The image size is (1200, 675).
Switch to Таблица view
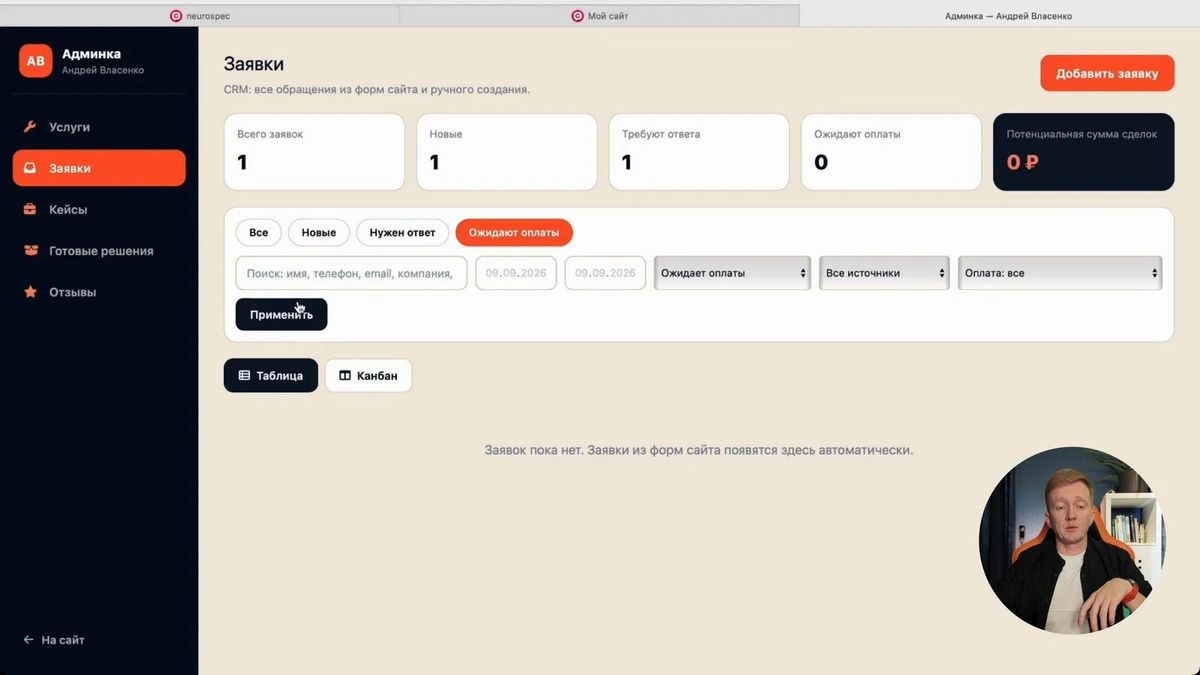271,376
